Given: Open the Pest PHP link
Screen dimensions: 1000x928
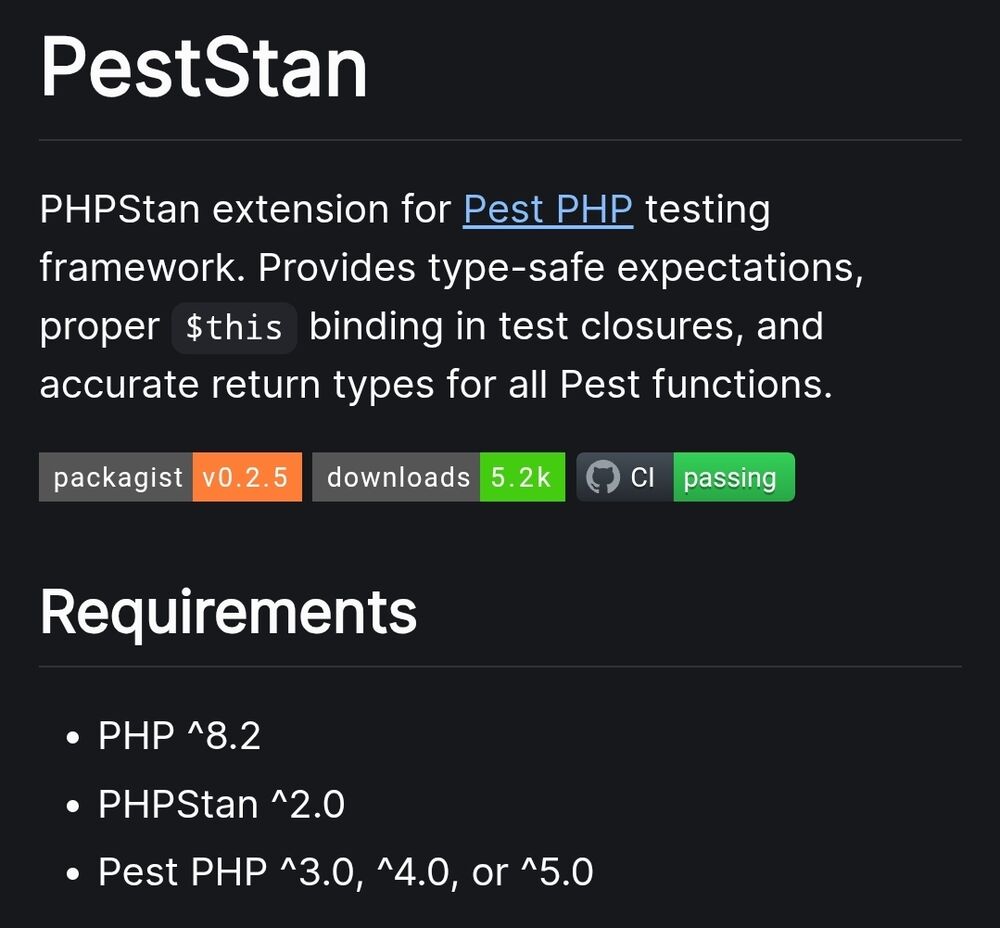Looking at the screenshot, I should [547, 210].
